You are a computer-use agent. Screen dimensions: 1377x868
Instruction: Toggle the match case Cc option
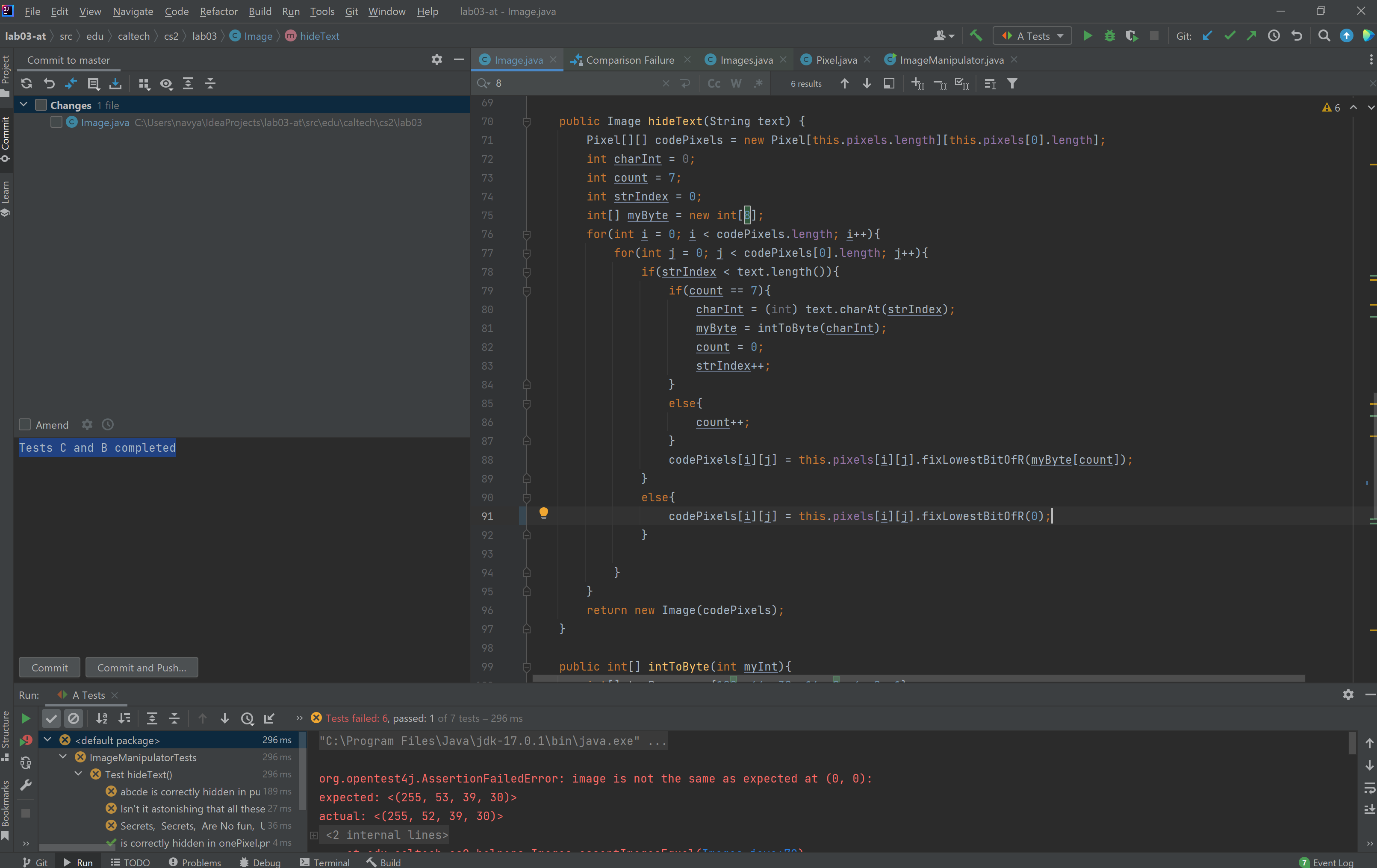click(x=714, y=83)
